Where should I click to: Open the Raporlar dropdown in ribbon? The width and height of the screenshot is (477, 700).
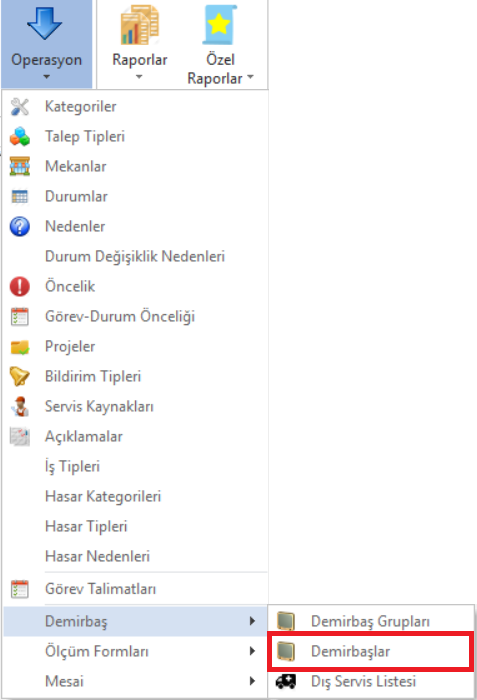click(x=139, y=44)
